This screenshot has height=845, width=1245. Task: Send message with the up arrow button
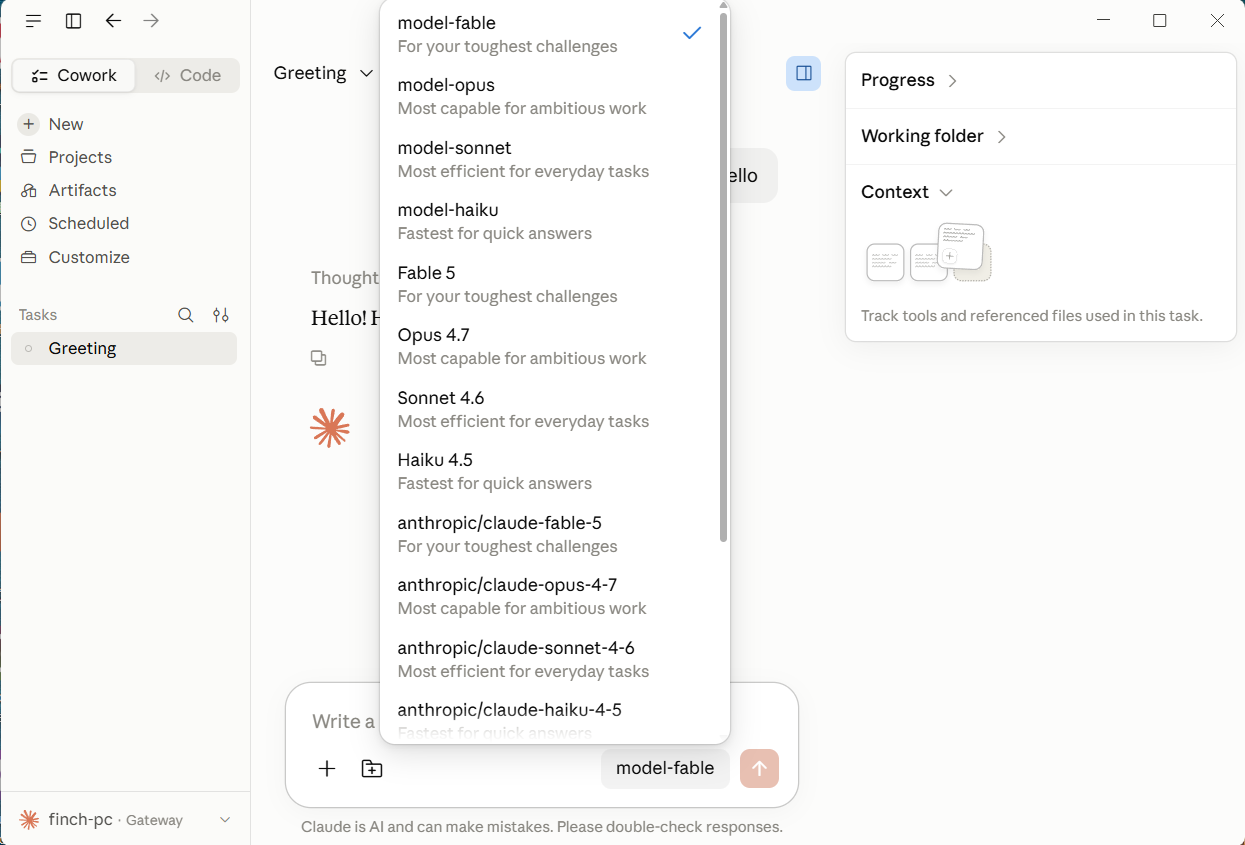759,768
